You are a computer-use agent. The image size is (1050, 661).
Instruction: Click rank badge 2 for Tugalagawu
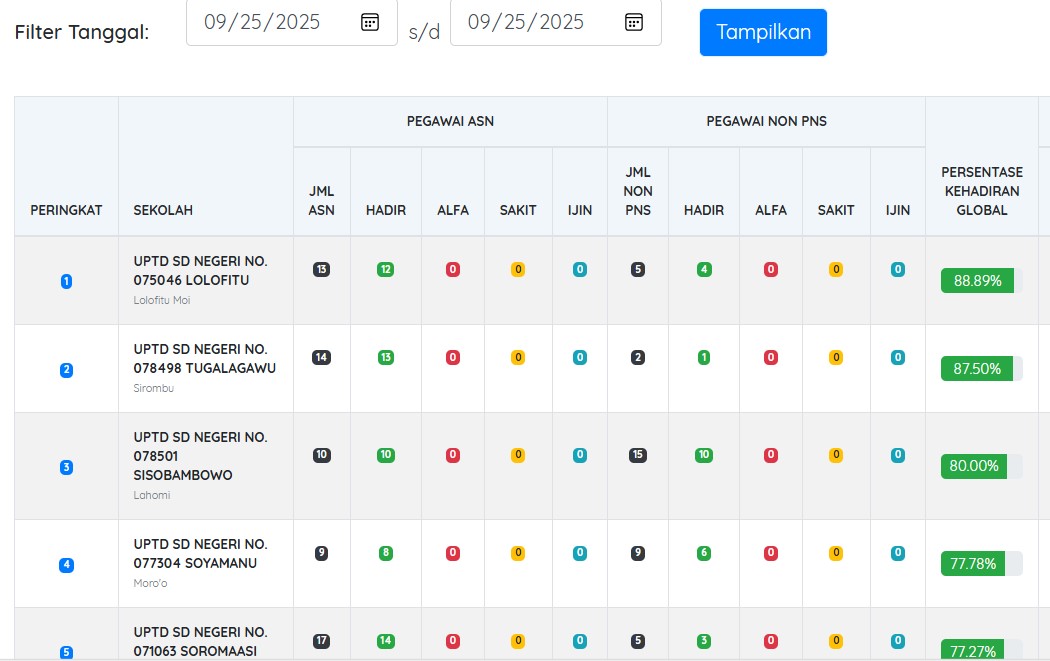(x=67, y=370)
